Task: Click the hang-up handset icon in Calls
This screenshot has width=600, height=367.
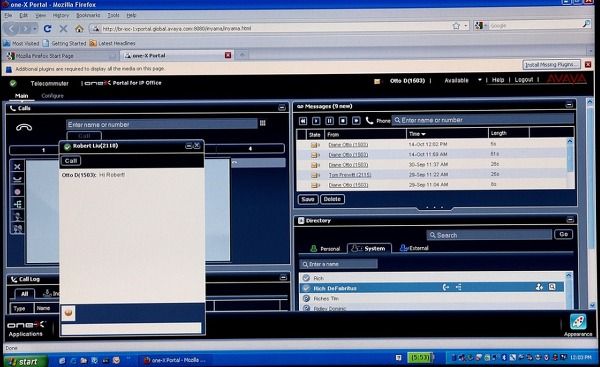Action: tap(24, 127)
